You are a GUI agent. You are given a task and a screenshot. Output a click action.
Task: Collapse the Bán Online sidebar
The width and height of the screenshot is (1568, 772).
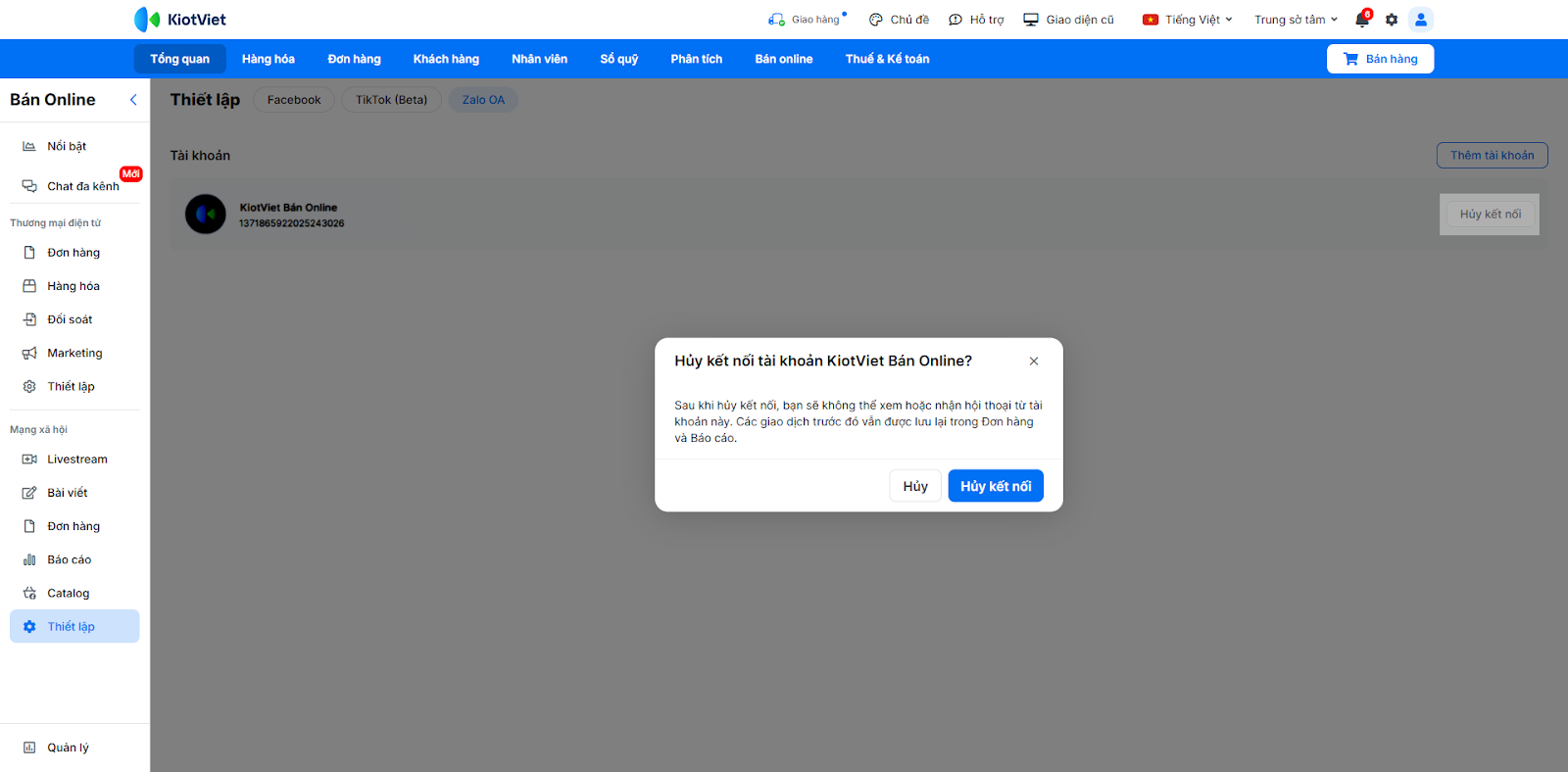click(133, 100)
